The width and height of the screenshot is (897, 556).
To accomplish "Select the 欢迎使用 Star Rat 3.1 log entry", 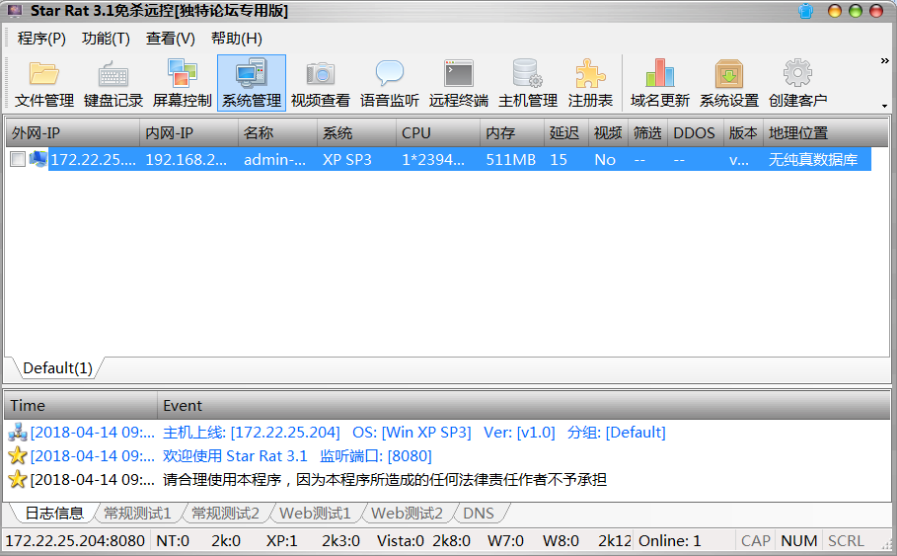I will 297,456.
